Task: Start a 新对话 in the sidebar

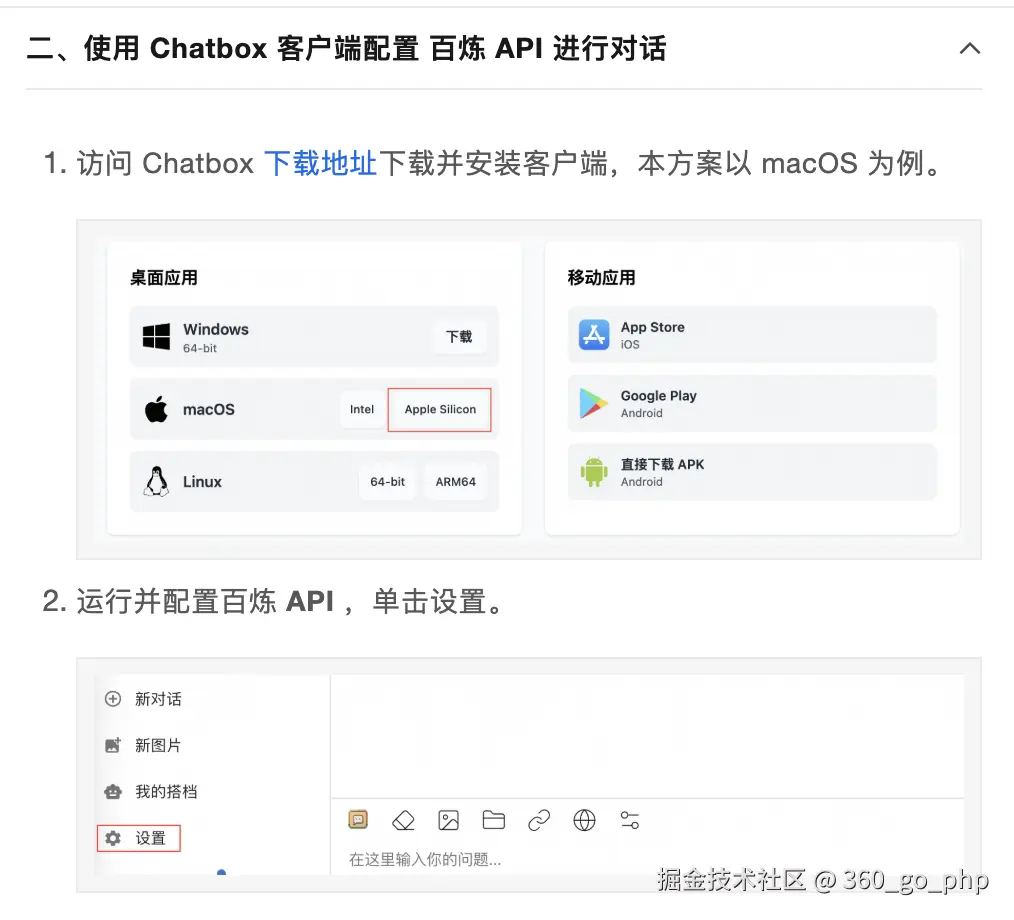Action: 158,699
